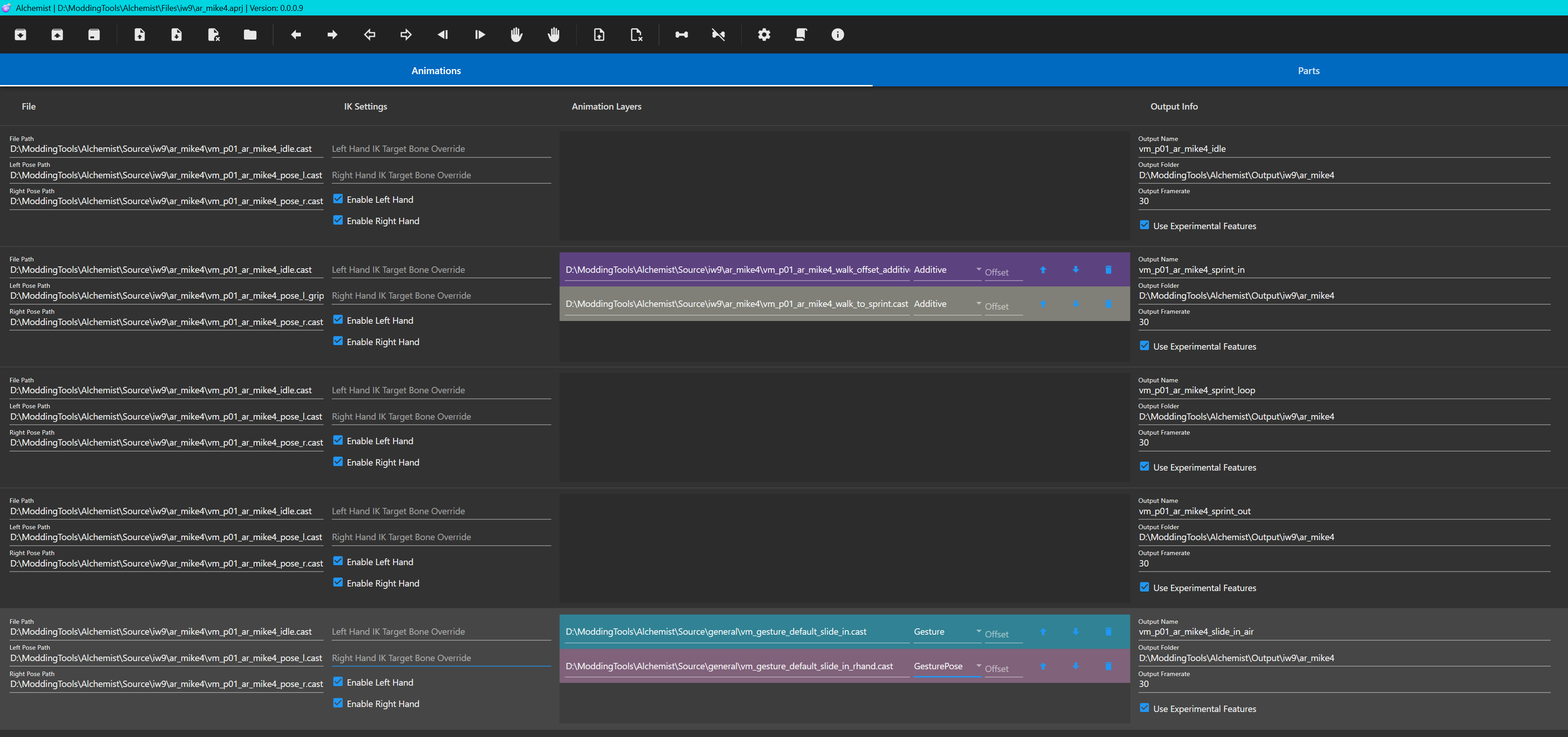This screenshot has width=1568, height=737.
Task: Click Left Hand IK Target Bone Override in idle row
Action: (x=441, y=149)
